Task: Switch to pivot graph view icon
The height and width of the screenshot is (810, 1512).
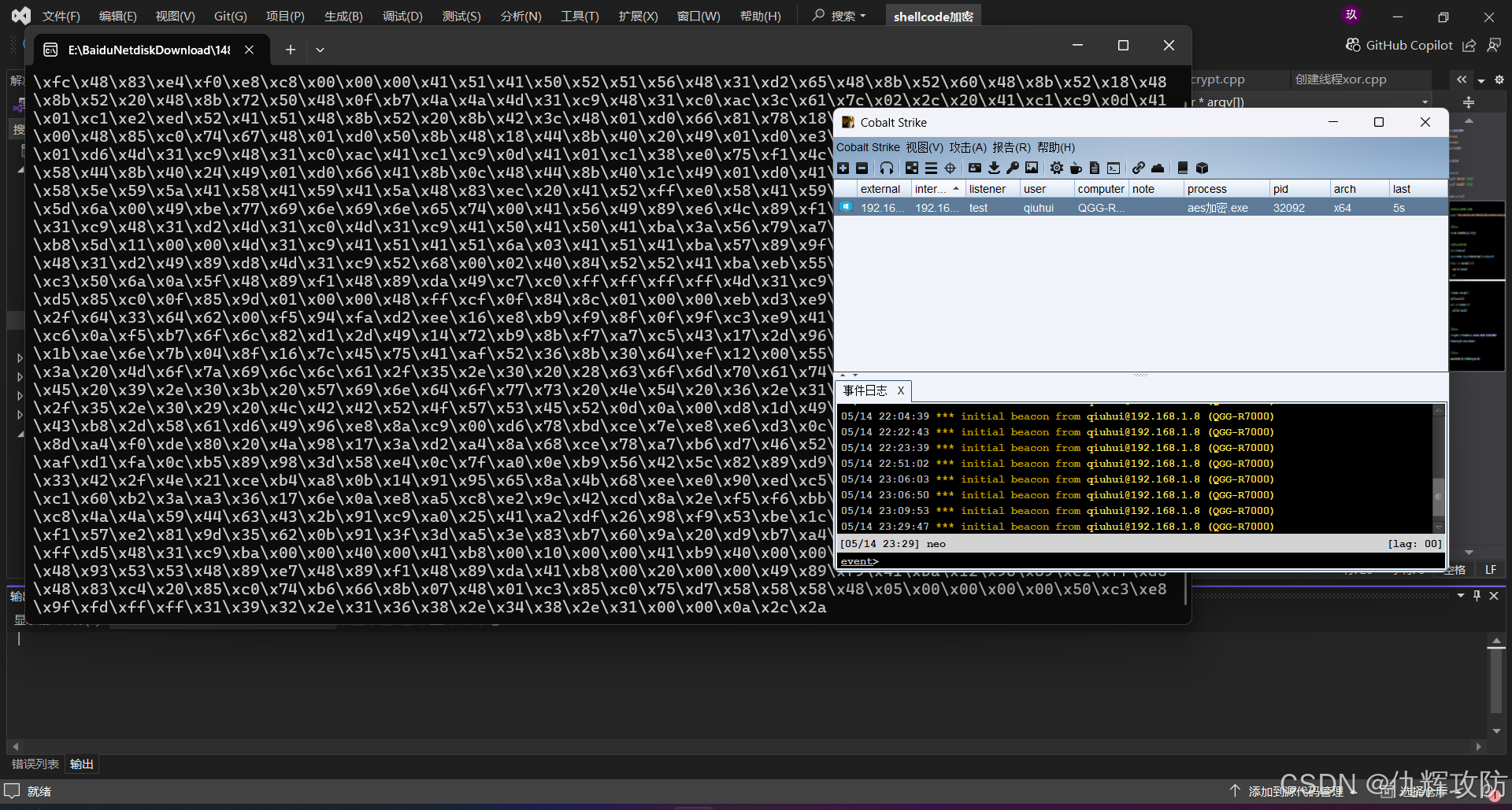Action: pos(912,168)
